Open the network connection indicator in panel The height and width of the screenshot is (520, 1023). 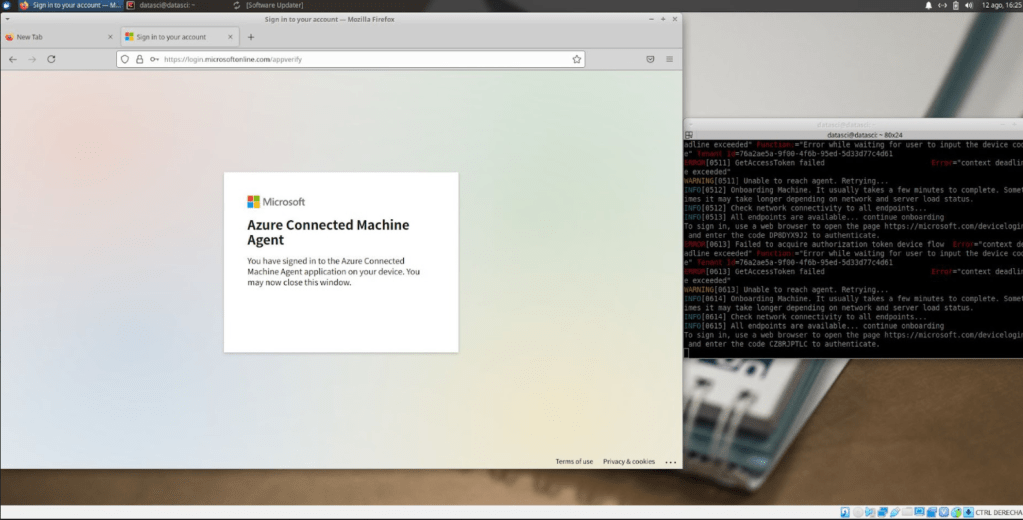[943, 6]
